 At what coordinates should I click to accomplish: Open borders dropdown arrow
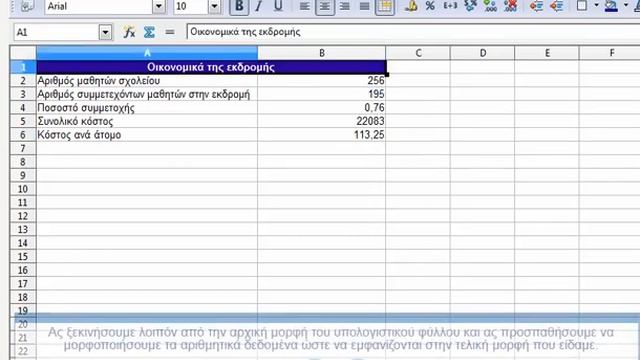(596, 5)
